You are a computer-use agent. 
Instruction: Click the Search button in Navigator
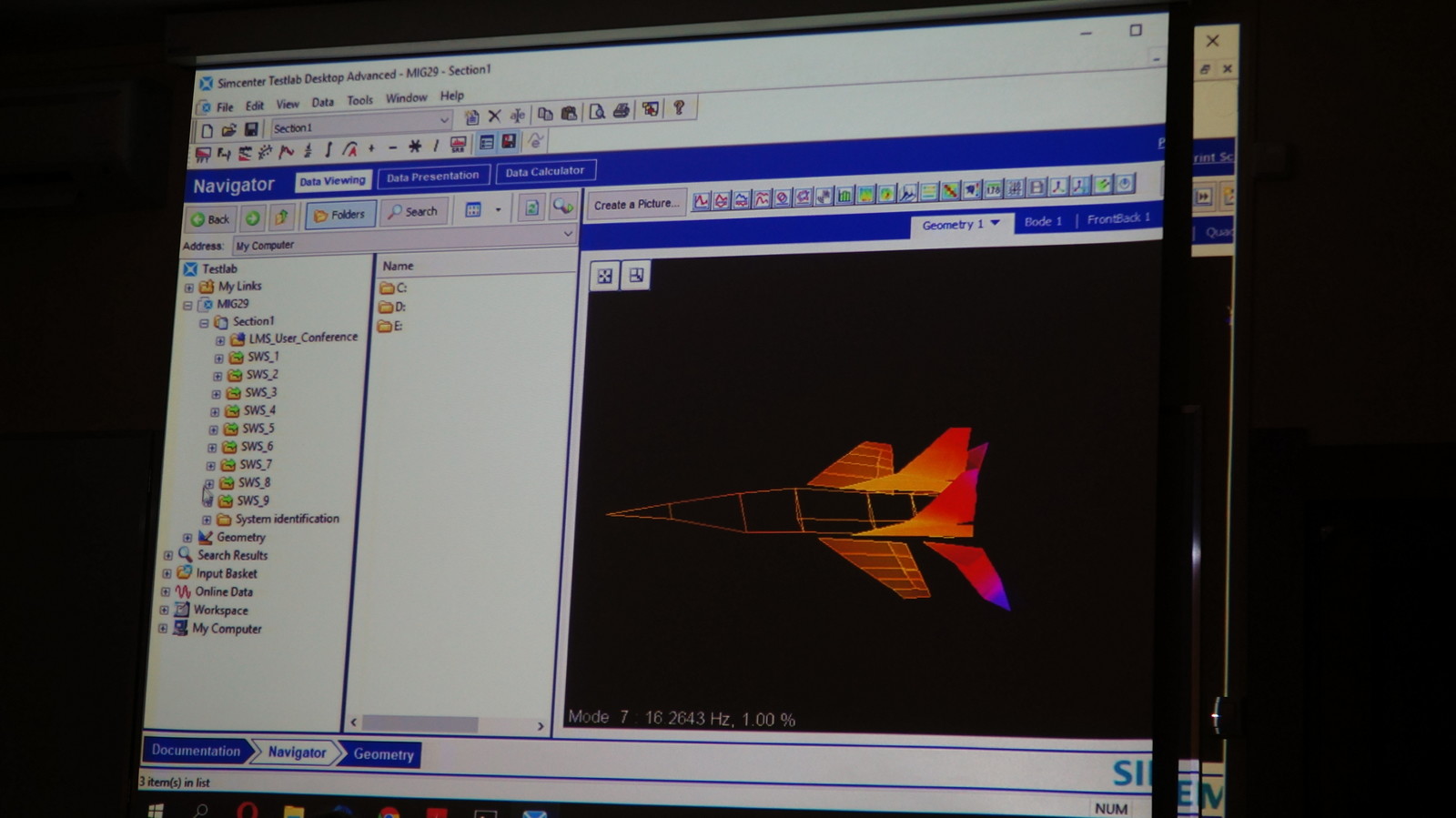413,212
